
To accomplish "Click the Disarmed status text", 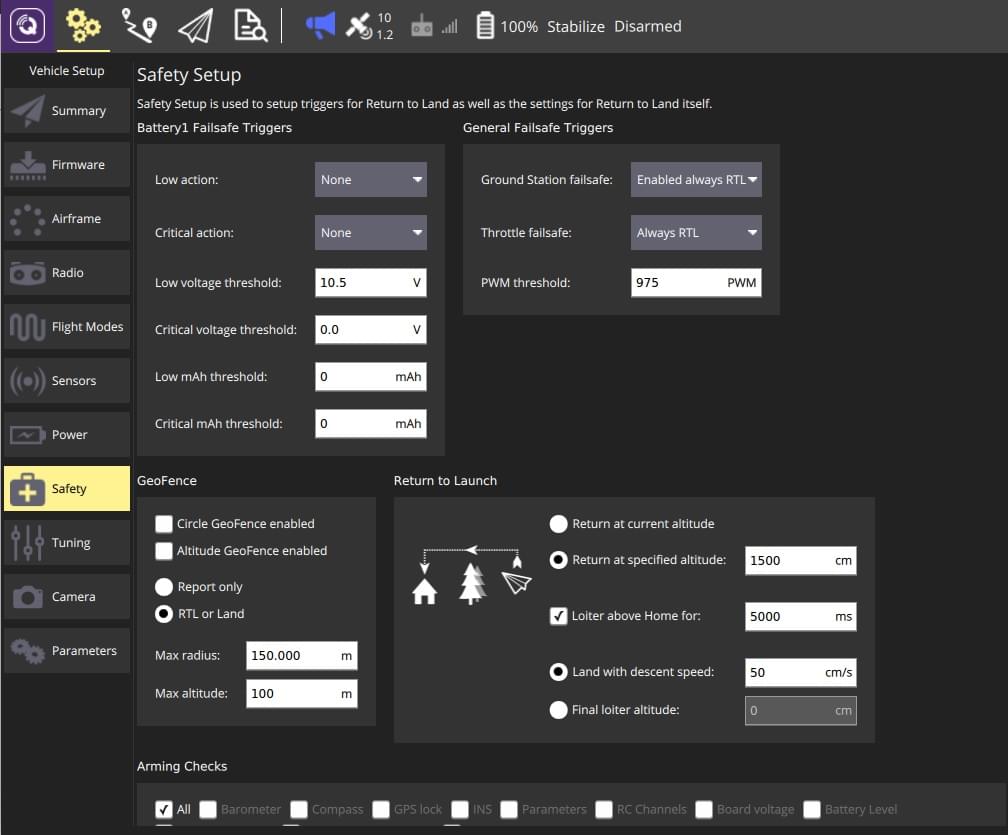I will tap(647, 27).
